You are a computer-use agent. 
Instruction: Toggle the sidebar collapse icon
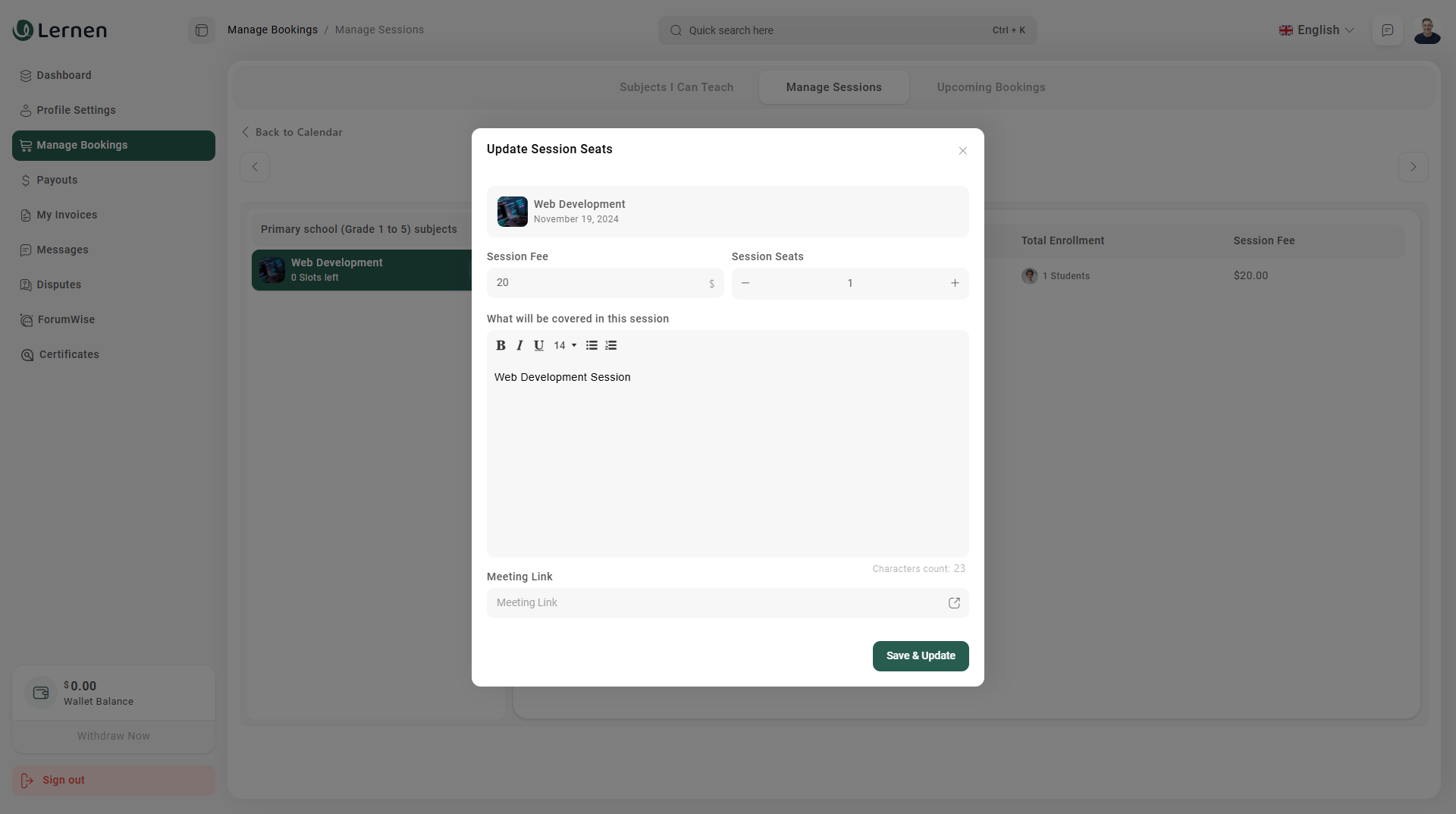(202, 30)
